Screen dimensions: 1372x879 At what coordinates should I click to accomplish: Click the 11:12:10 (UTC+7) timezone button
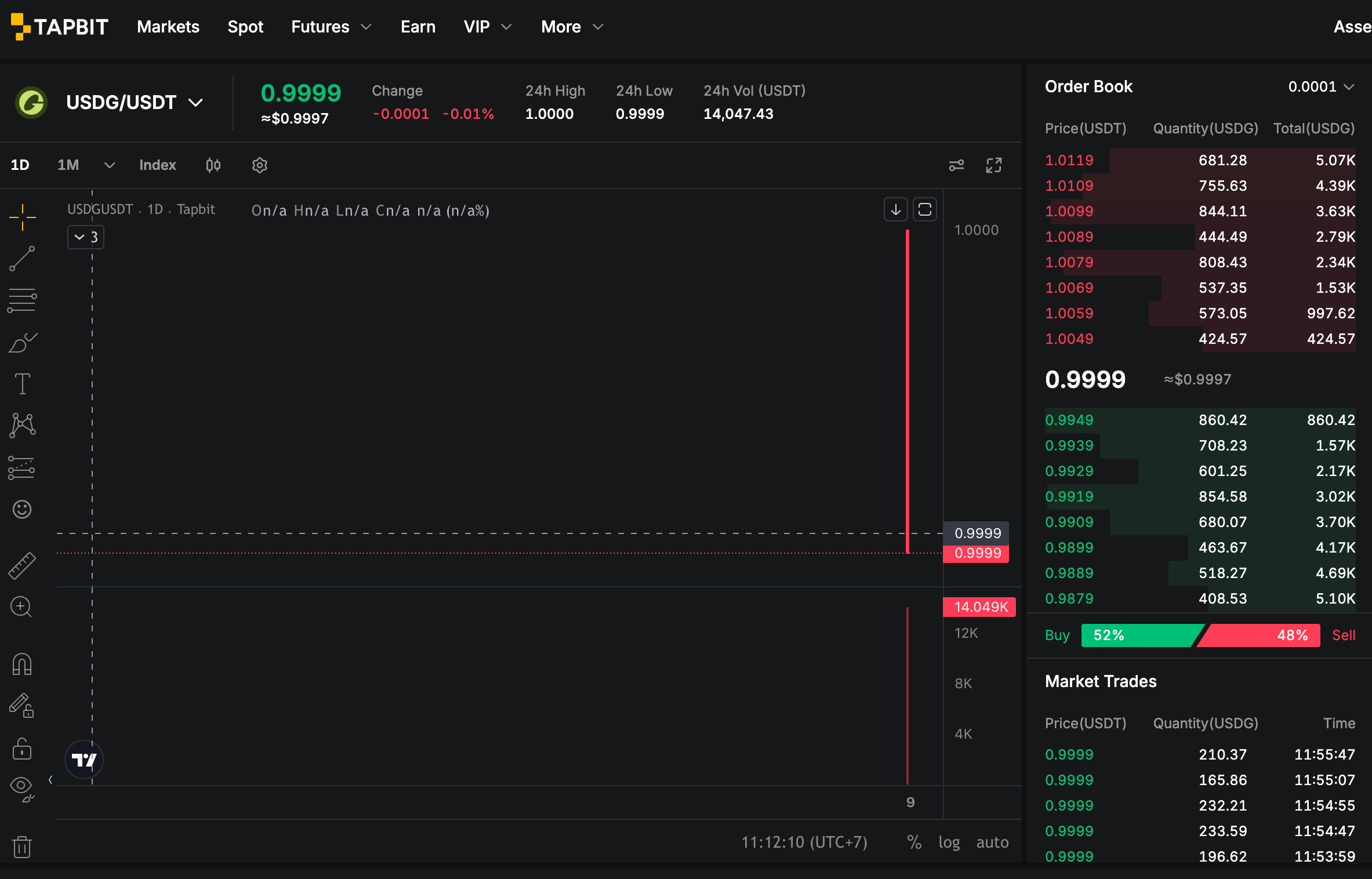804,842
